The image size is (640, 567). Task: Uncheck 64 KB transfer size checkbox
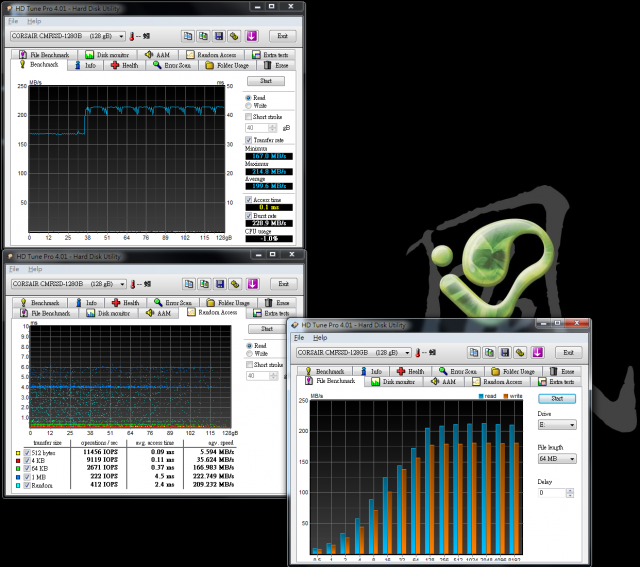(x=27, y=469)
